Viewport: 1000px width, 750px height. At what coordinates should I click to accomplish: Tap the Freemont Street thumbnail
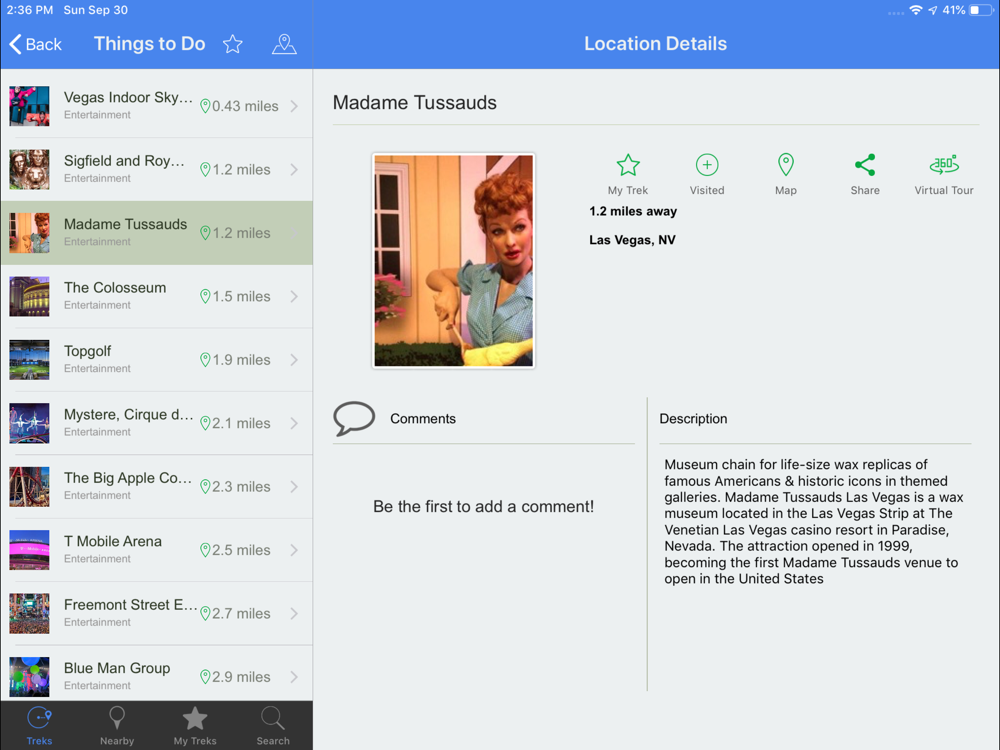click(29, 614)
